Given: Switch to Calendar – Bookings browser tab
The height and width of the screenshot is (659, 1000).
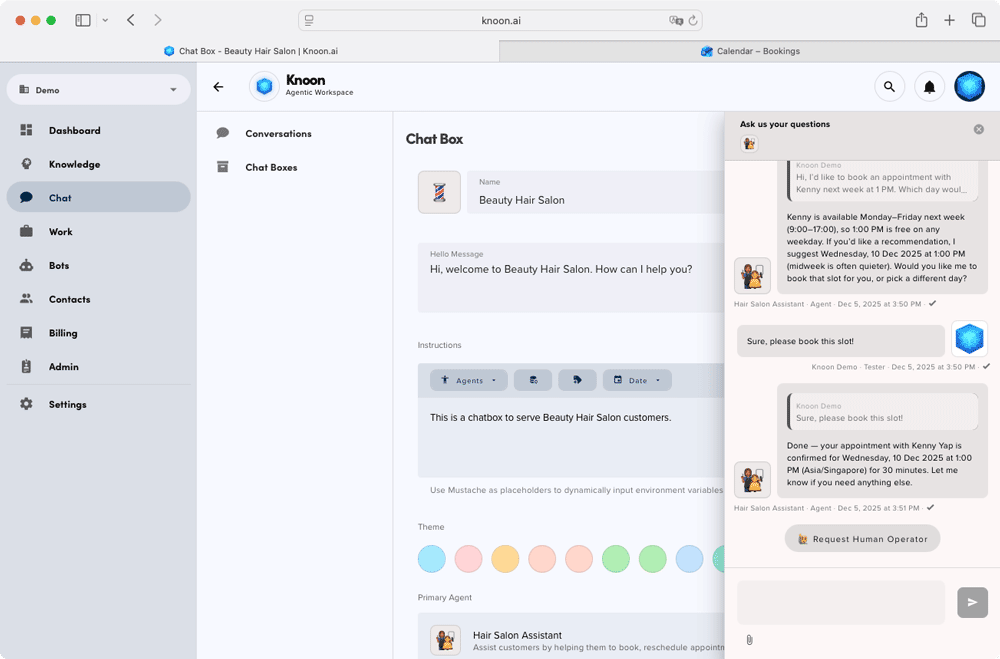Looking at the screenshot, I should [x=750, y=51].
